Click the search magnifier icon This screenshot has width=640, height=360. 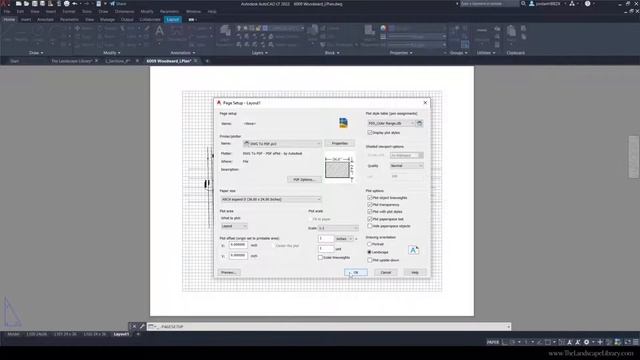(523, 4)
